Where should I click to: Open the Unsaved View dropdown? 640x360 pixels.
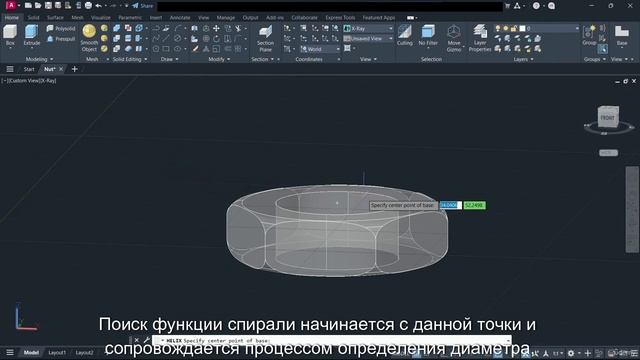[369, 38]
